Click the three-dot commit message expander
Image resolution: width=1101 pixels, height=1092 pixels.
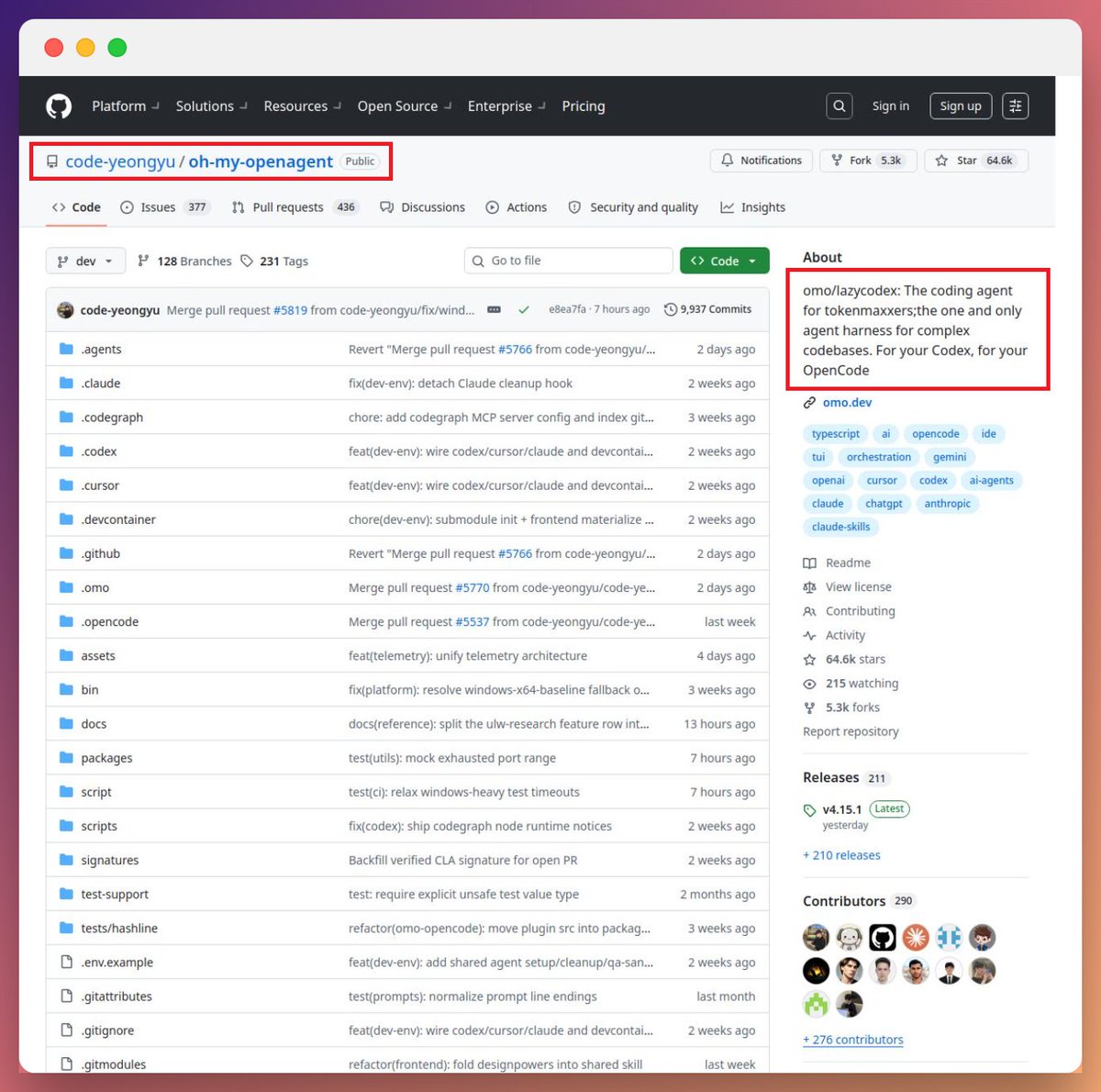click(x=494, y=310)
